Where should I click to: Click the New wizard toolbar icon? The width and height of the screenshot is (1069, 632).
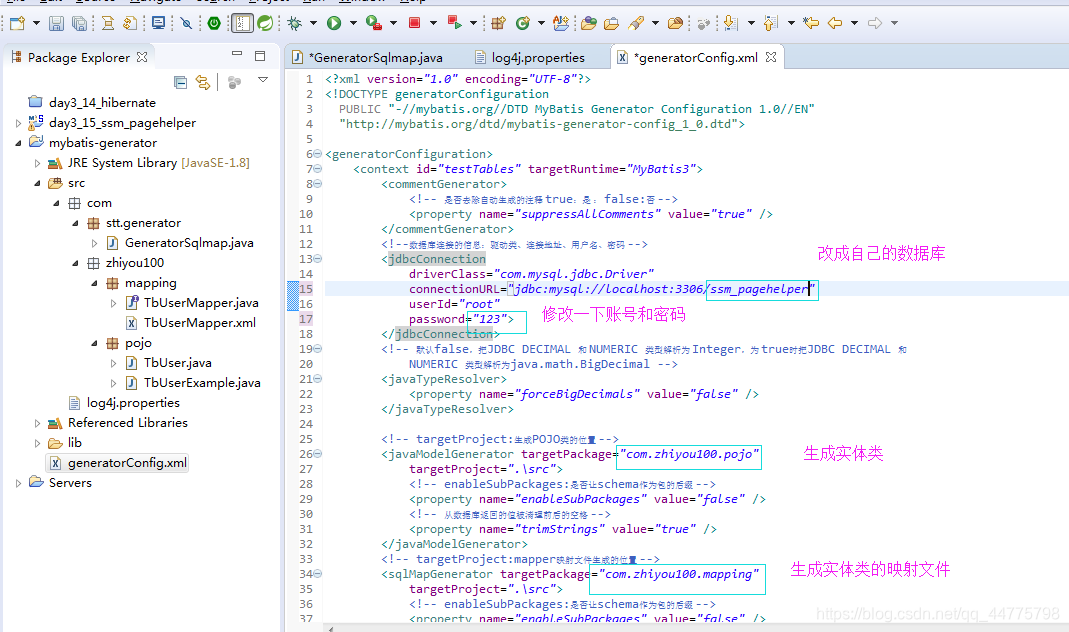(17, 23)
